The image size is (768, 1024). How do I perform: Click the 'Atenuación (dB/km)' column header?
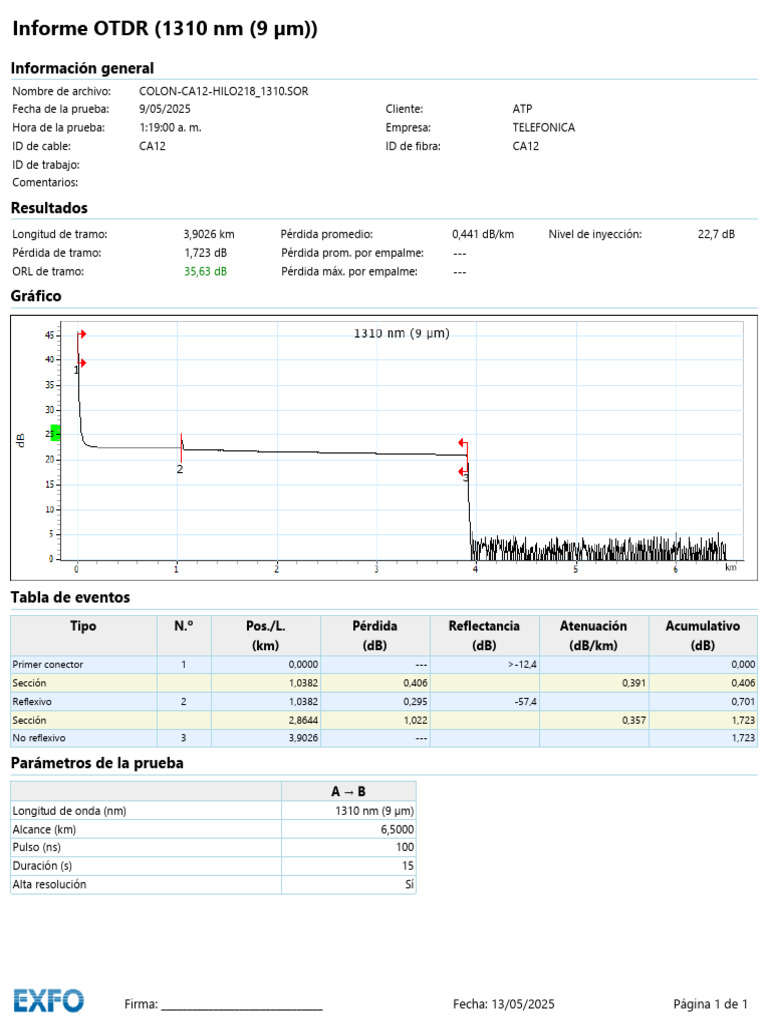[593, 635]
